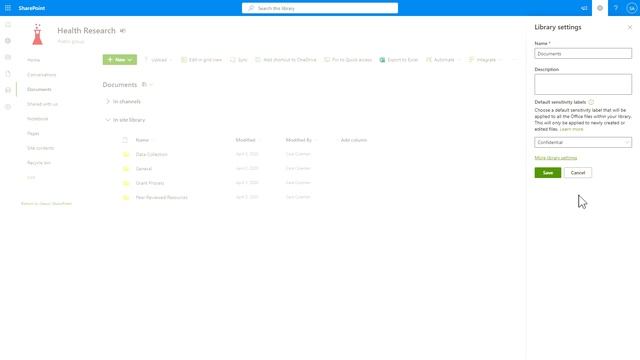Open the Modified By column header
Viewport: 640px width, 360px height.
click(x=300, y=140)
